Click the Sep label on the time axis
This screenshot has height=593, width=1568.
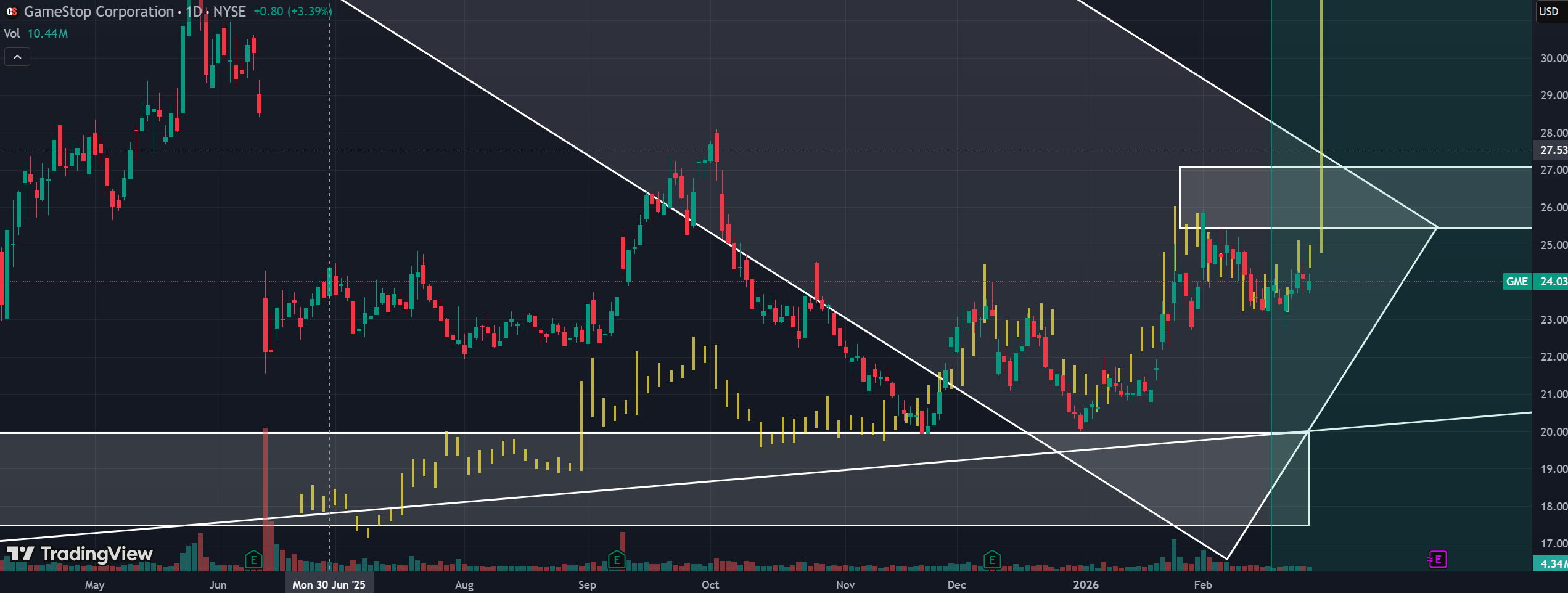pyautogui.click(x=587, y=585)
